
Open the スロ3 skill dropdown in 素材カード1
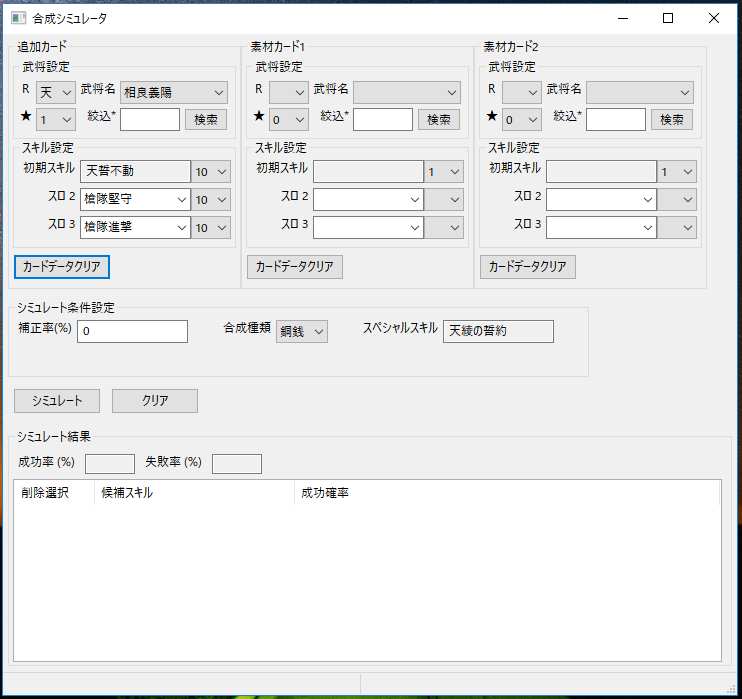point(368,227)
